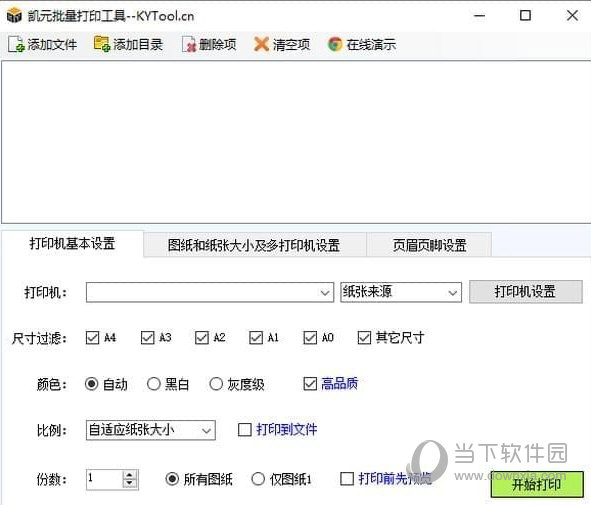Close the KYTool window
Screen dimensions: 591x505
[572, 16]
